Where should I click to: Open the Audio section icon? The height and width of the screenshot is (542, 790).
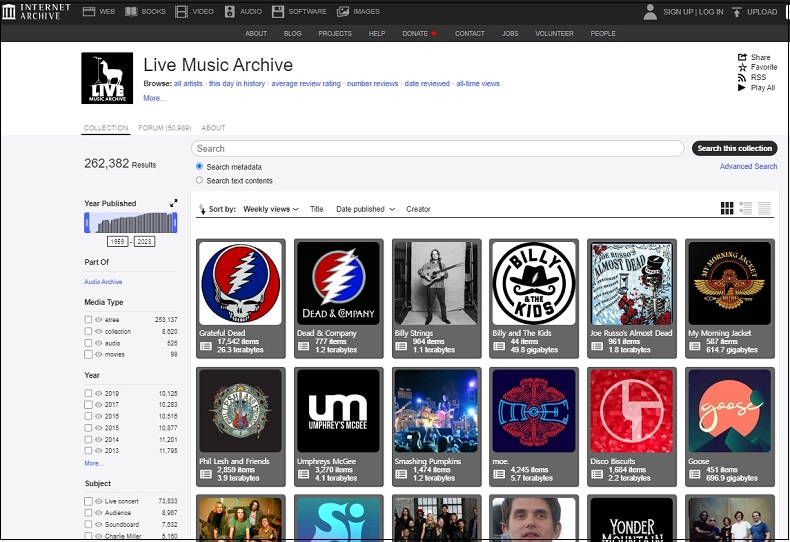[230, 11]
